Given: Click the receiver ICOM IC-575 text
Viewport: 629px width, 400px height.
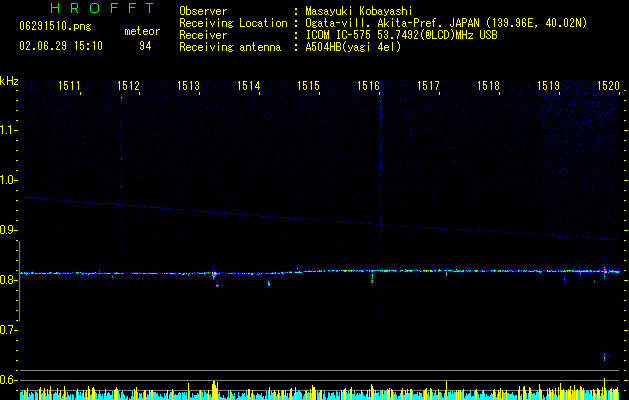Looking at the screenshot, I should point(401,35).
